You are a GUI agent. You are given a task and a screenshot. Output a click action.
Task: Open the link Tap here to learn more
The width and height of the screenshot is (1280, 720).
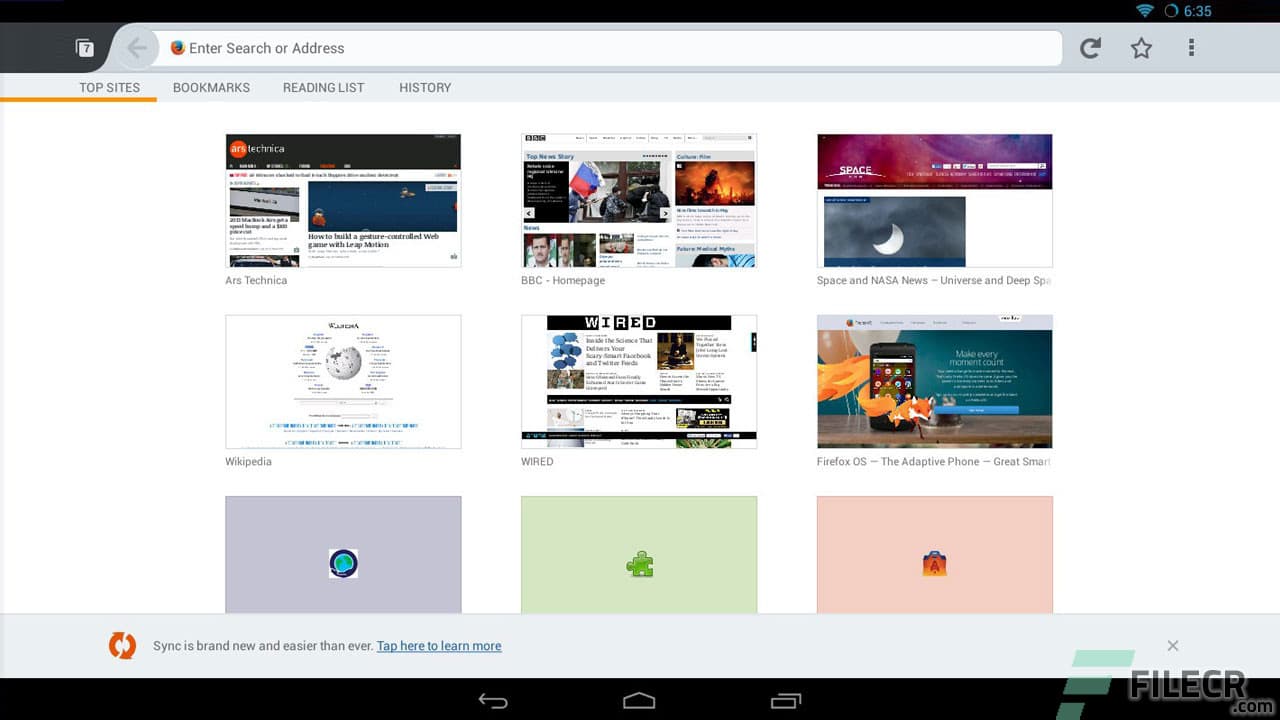pos(439,645)
